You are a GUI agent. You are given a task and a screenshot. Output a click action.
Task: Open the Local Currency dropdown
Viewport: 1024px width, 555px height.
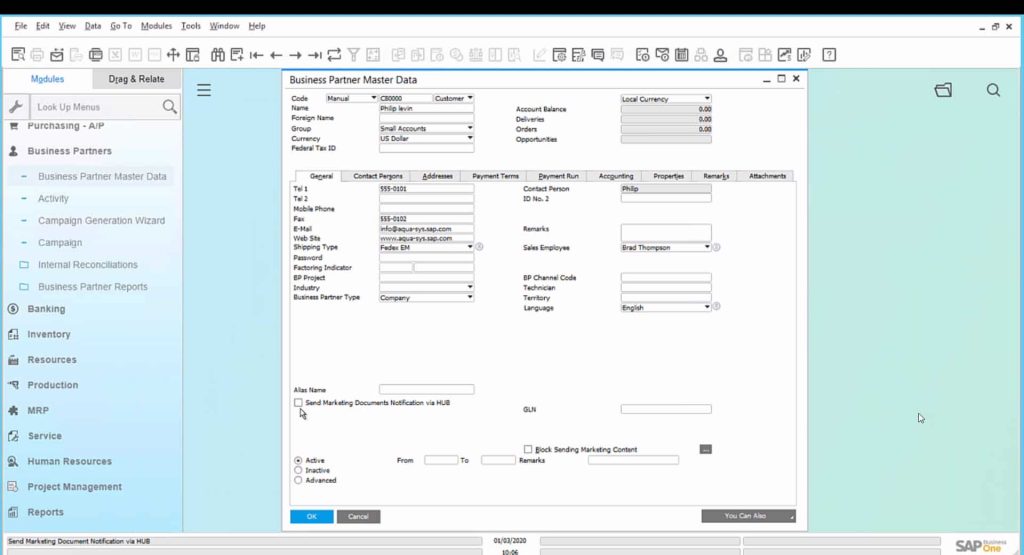(x=707, y=99)
